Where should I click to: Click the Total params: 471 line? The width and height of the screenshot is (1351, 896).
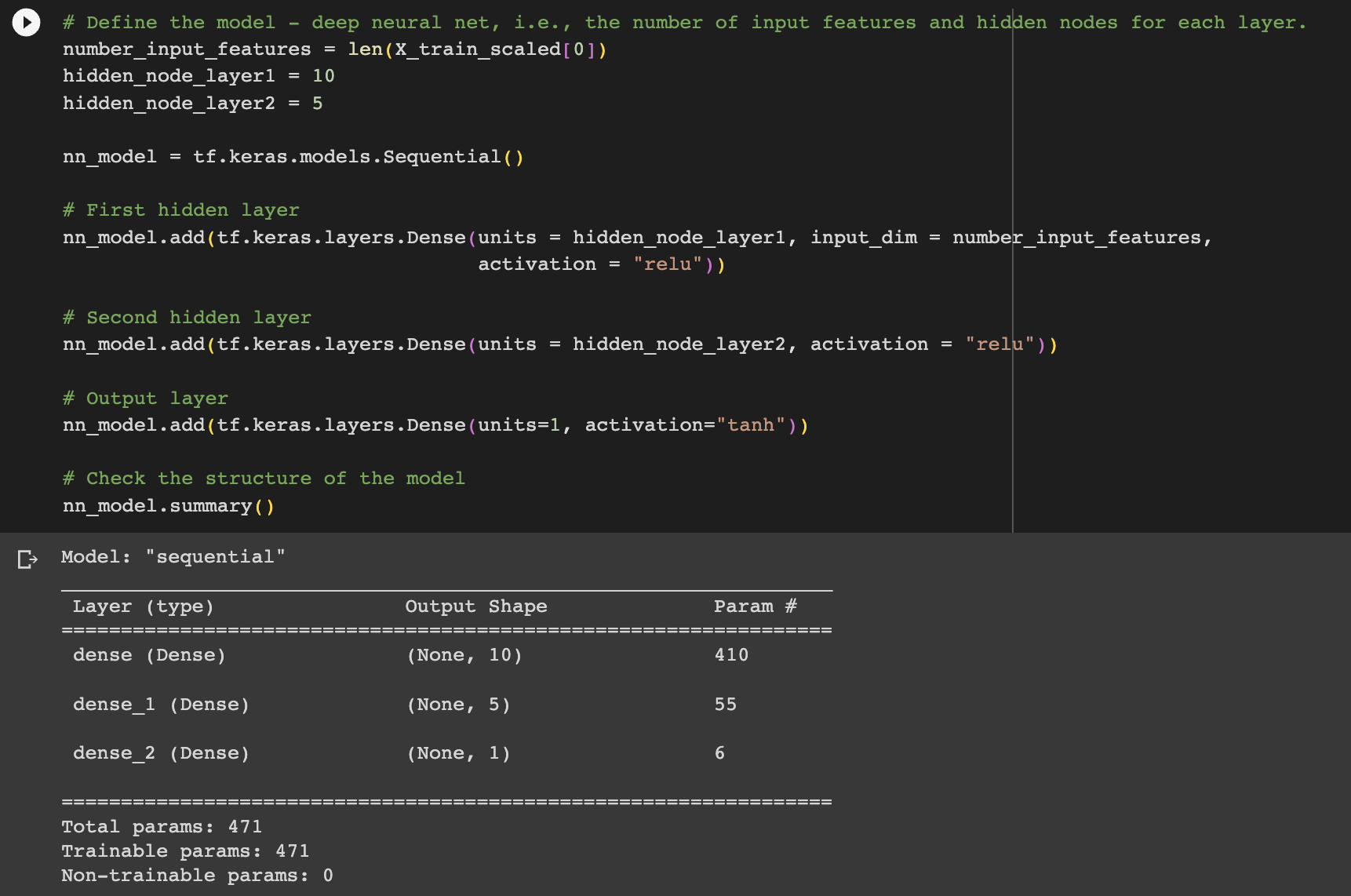(161, 826)
